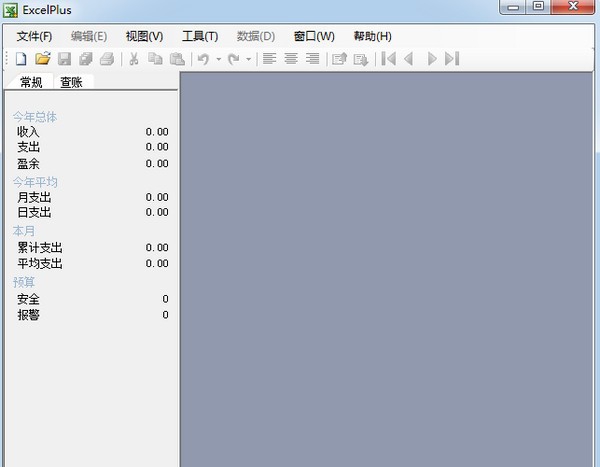The height and width of the screenshot is (467, 600).
Task: Click the import icon with arrow down
Action: (360, 59)
